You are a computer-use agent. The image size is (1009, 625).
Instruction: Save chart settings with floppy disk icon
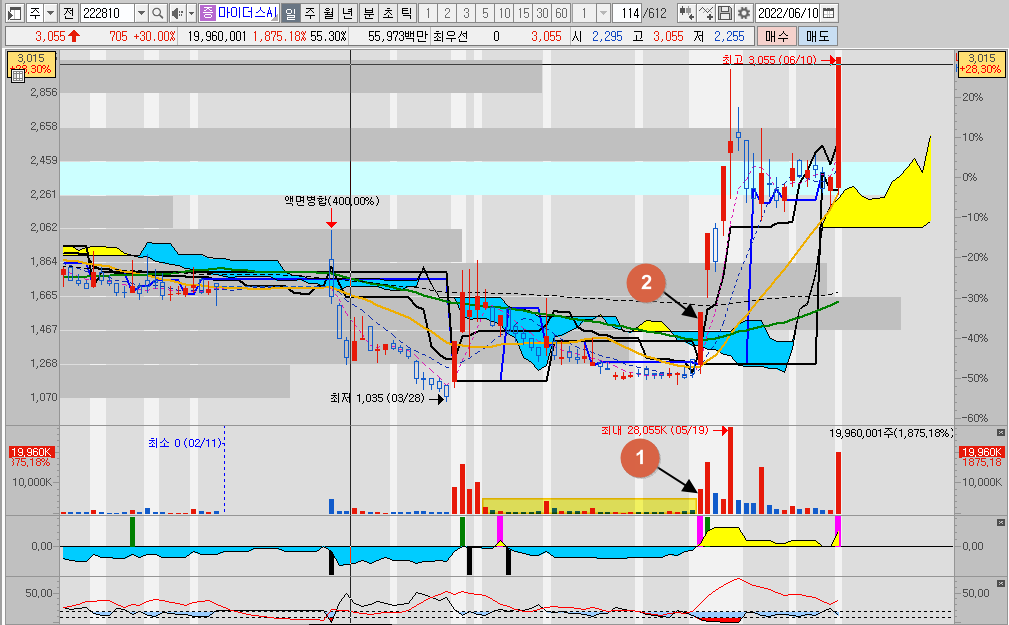[725, 12]
